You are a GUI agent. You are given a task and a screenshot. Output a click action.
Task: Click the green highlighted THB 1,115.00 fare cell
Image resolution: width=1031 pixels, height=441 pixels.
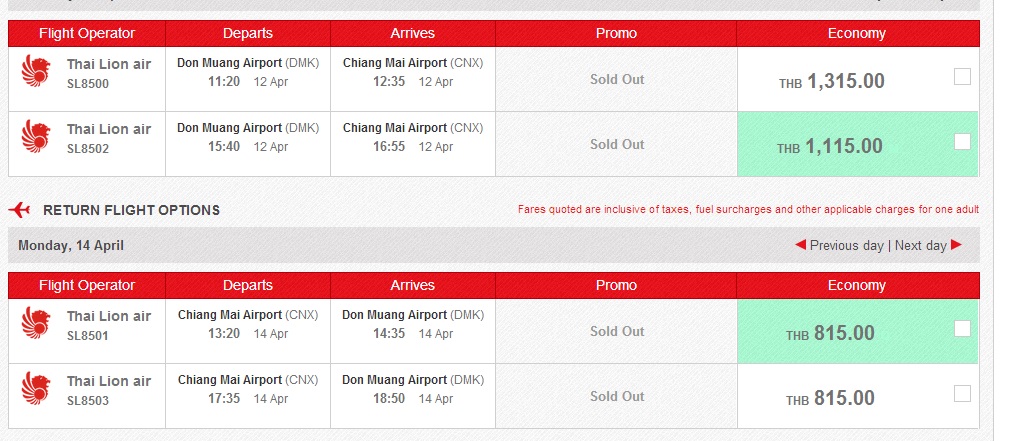tap(857, 144)
